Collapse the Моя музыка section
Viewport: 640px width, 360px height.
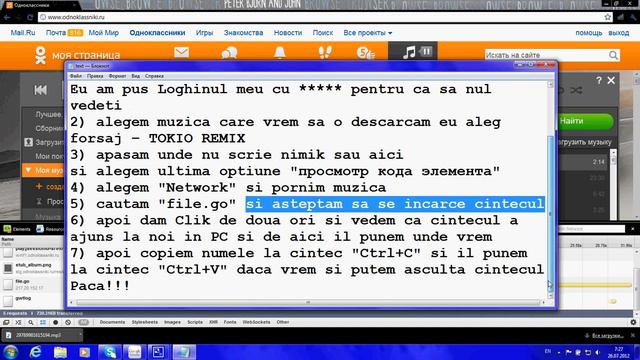coord(28,170)
